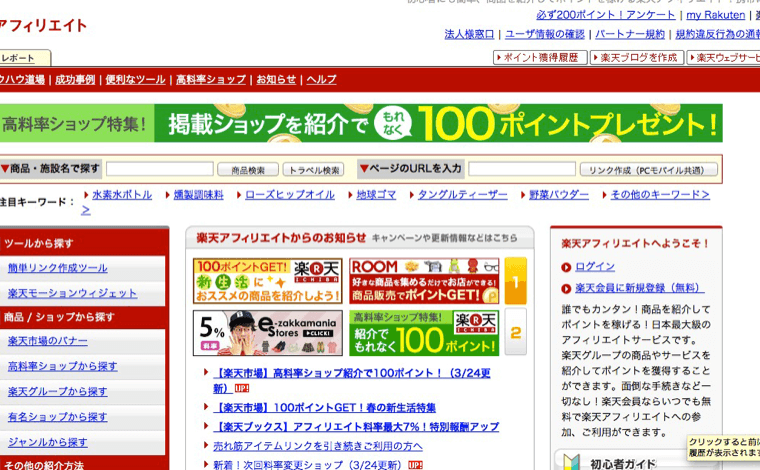
Task: Open the 必ず200ポイント！アンケート link
Action: coord(605,15)
